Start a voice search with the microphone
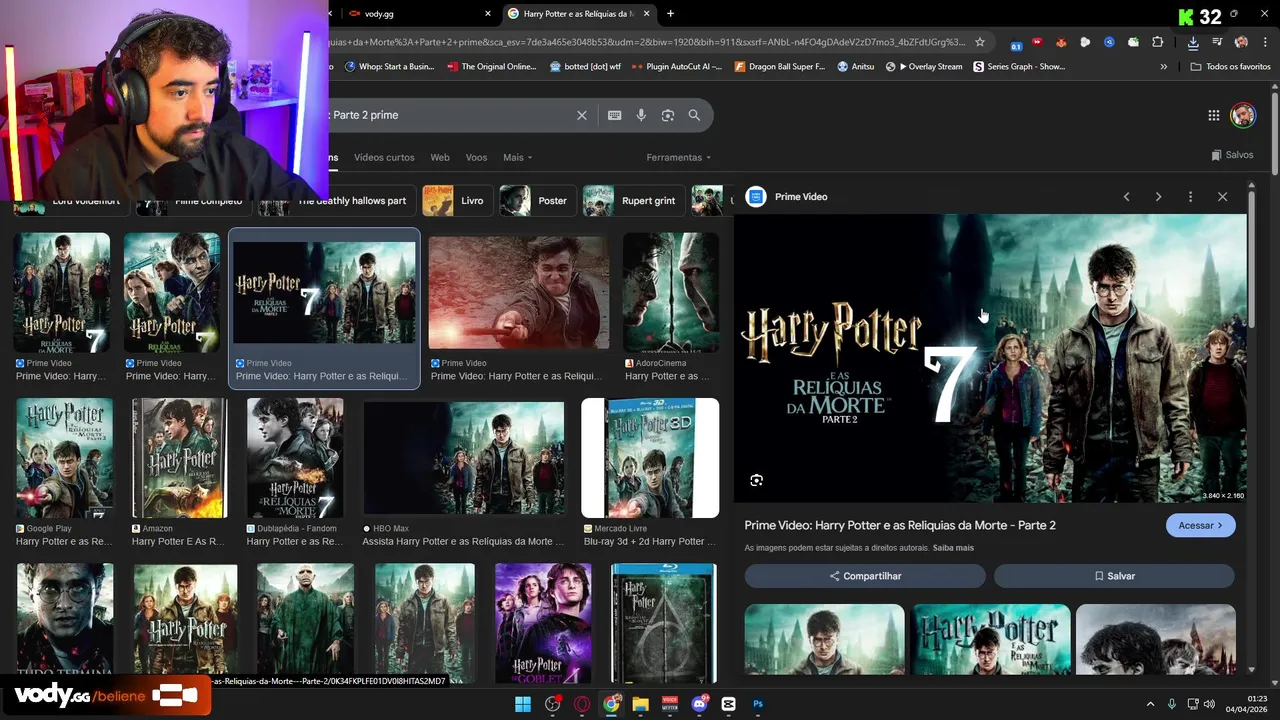 [641, 115]
